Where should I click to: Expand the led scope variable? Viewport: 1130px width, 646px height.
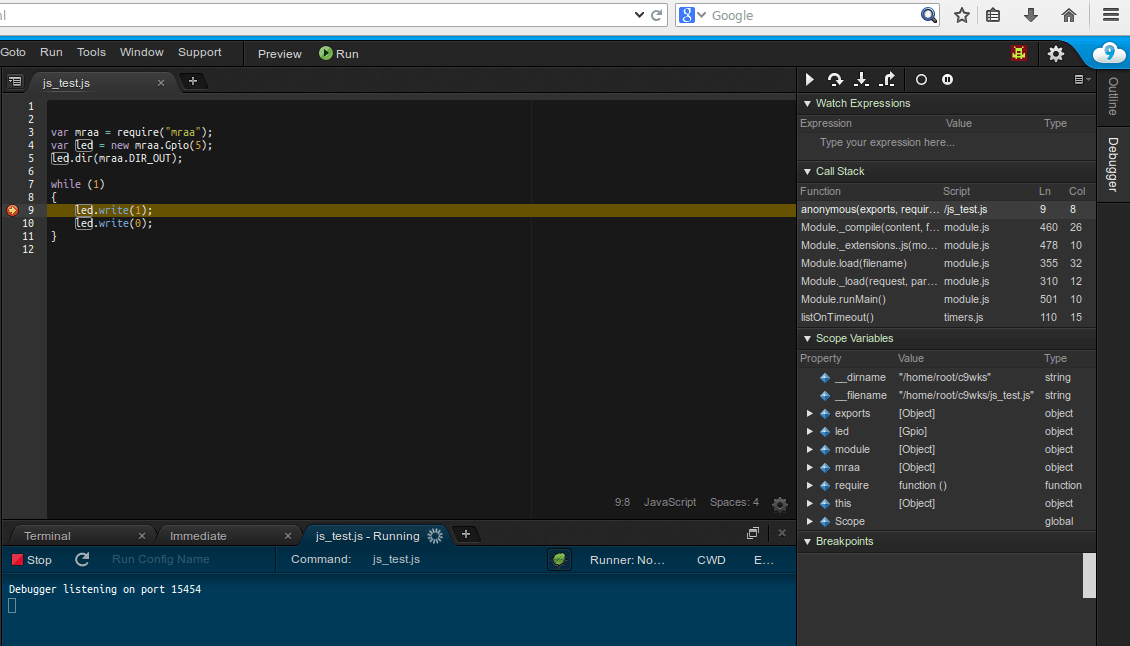810,431
